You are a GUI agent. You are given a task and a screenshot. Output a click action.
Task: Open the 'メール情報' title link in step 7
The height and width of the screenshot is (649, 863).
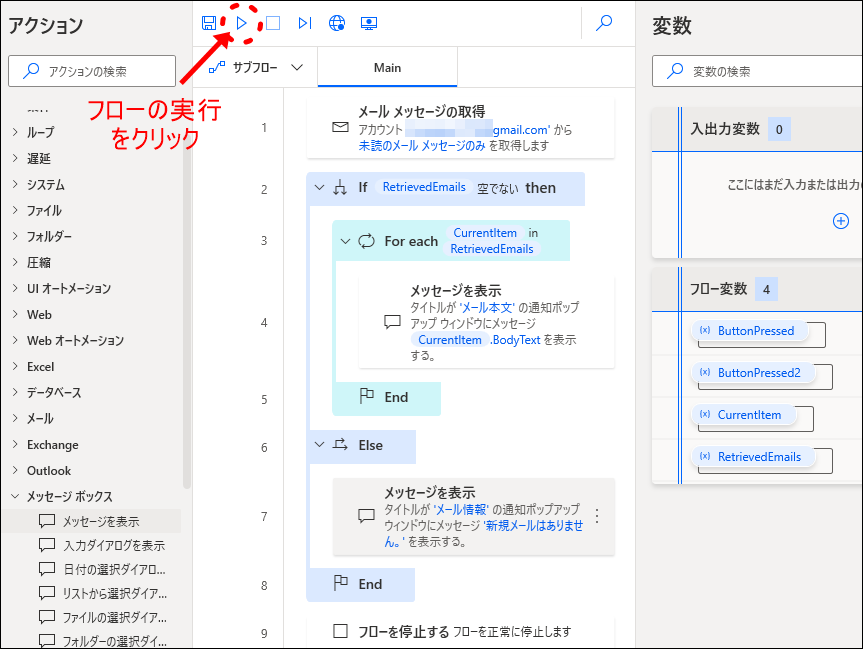(461, 510)
